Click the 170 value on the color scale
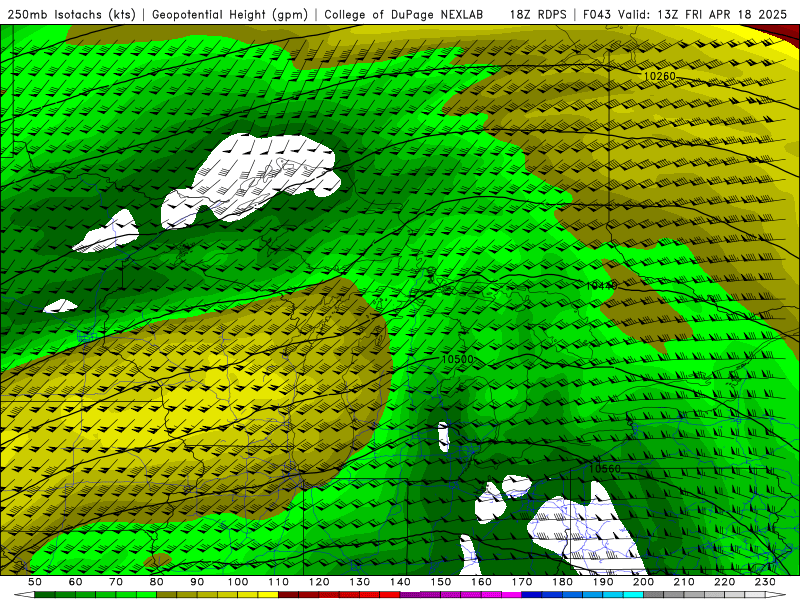Viewport: 800px width, 600px height. click(x=522, y=582)
